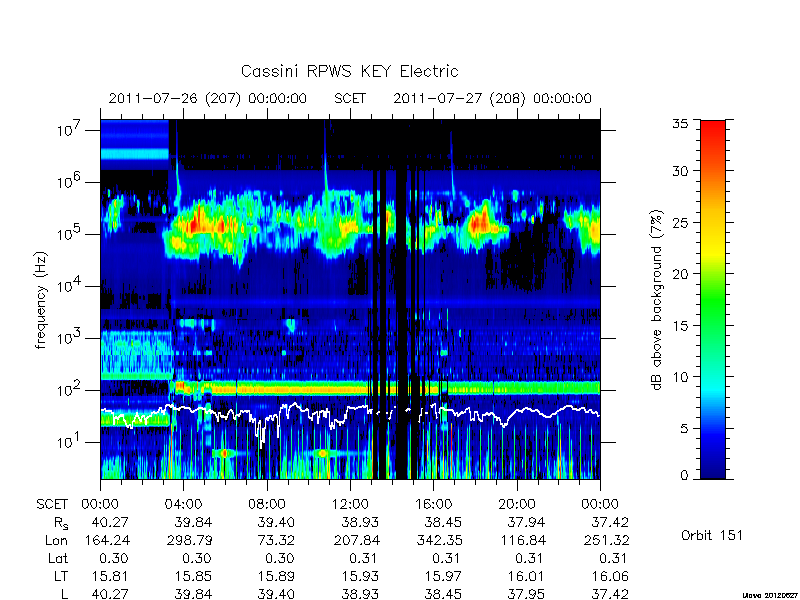Click the "frequency (Hz)" axis label
Viewport: 800px width, 600px height.
[41, 300]
